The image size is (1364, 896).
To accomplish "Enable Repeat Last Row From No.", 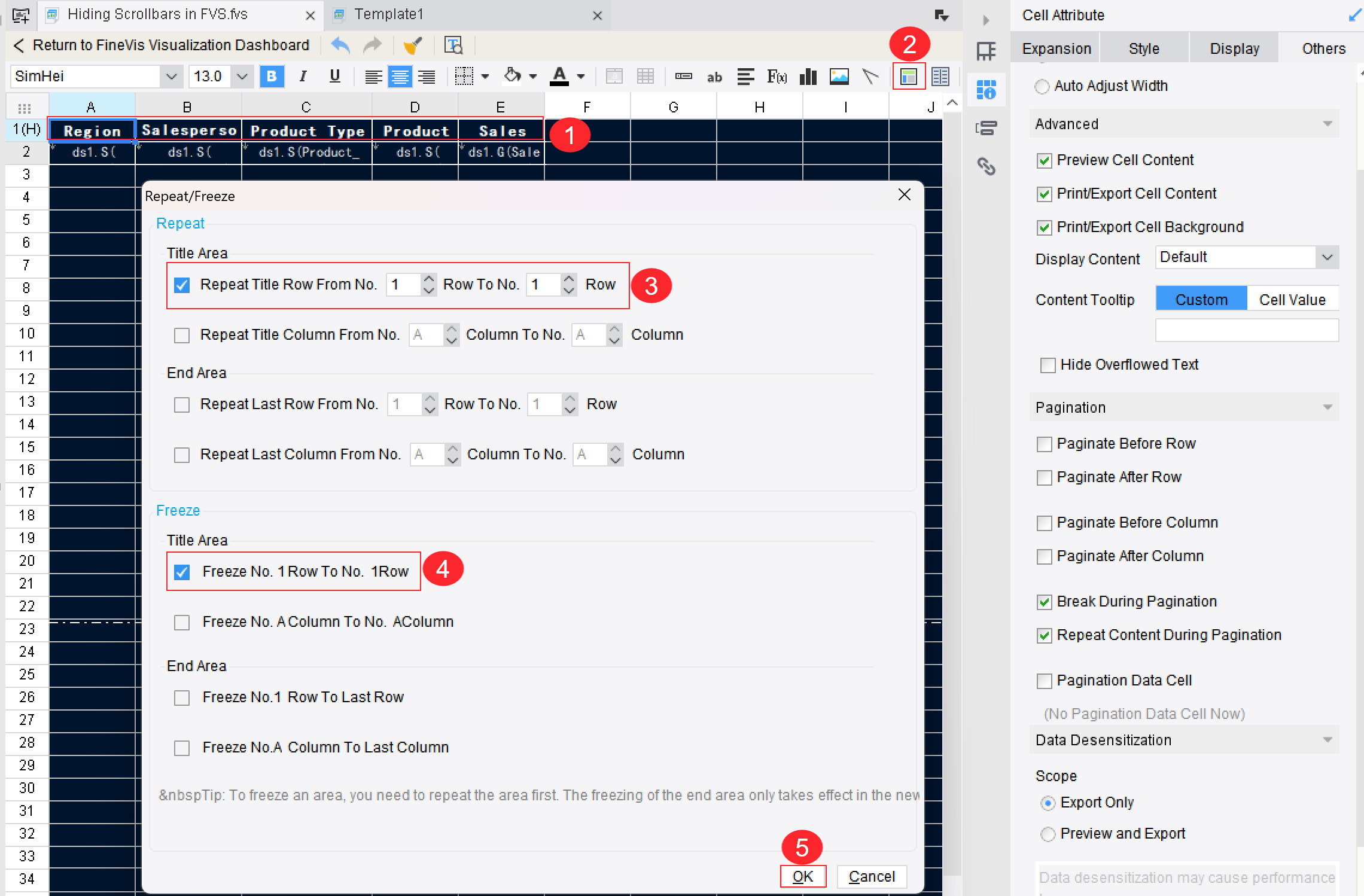I will pos(182,405).
